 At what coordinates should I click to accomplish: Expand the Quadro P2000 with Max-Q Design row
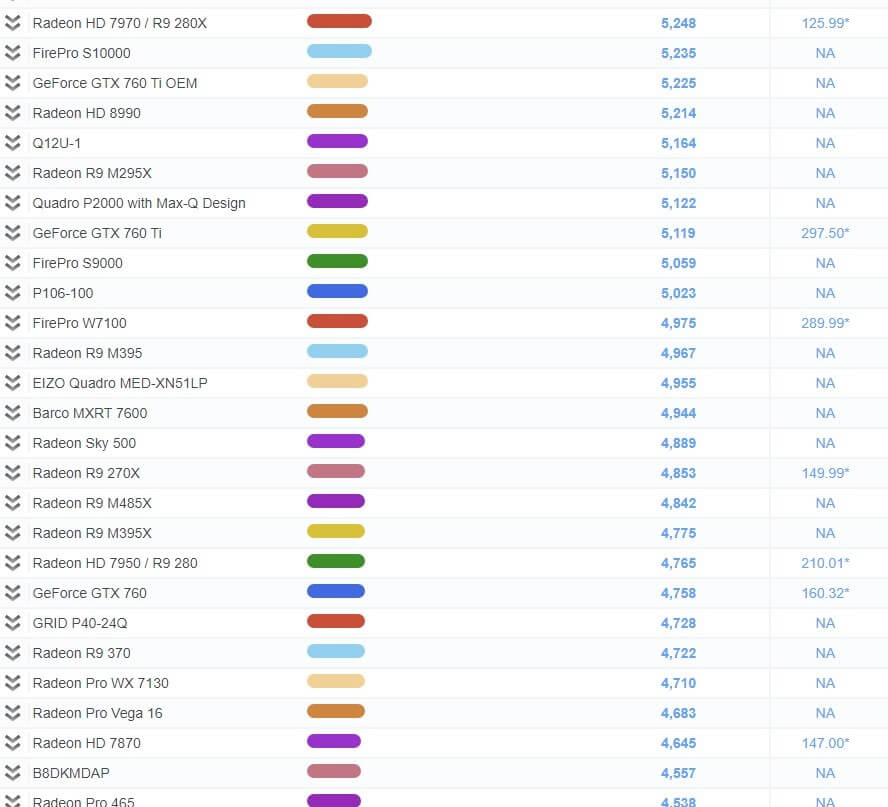[x=12, y=203]
